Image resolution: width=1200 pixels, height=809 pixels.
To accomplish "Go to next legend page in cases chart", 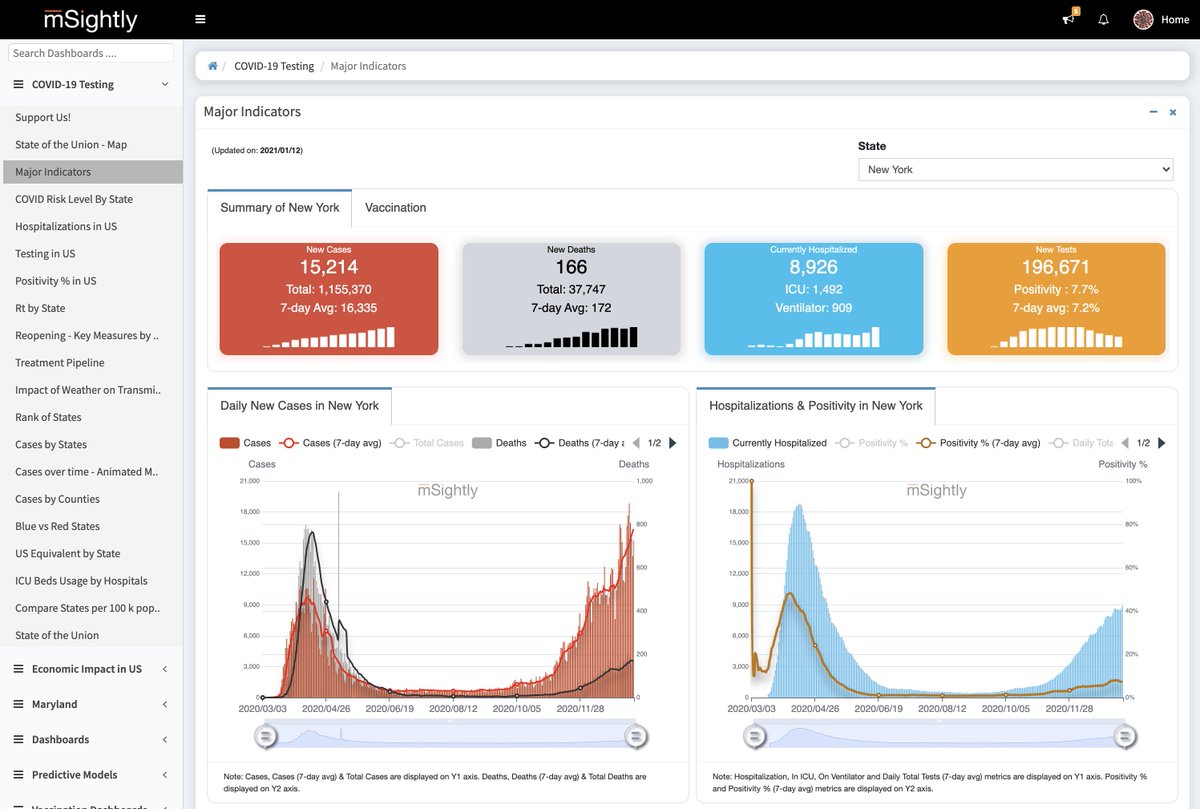I will click(x=672, y=443).
